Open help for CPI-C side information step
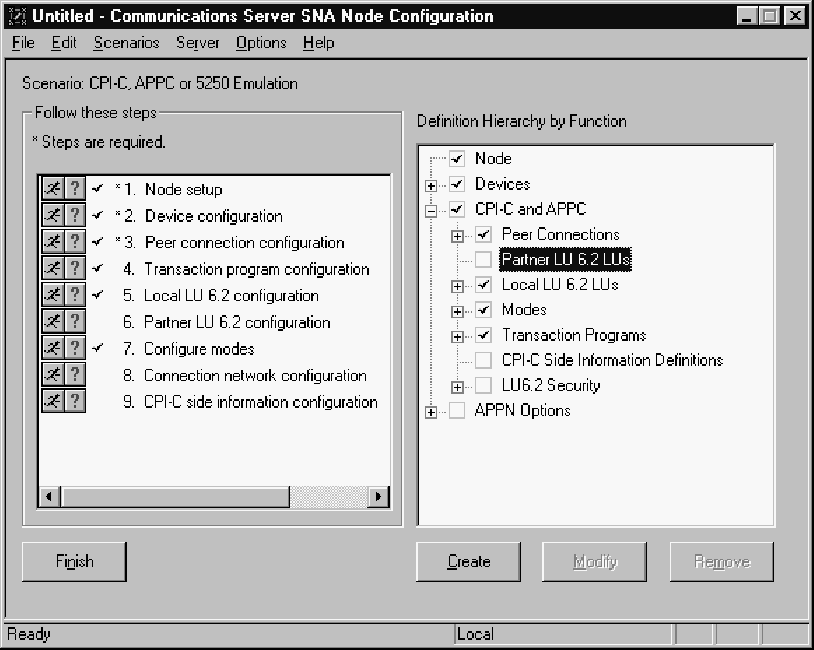The image size is (814, 650). click(75, 400)
